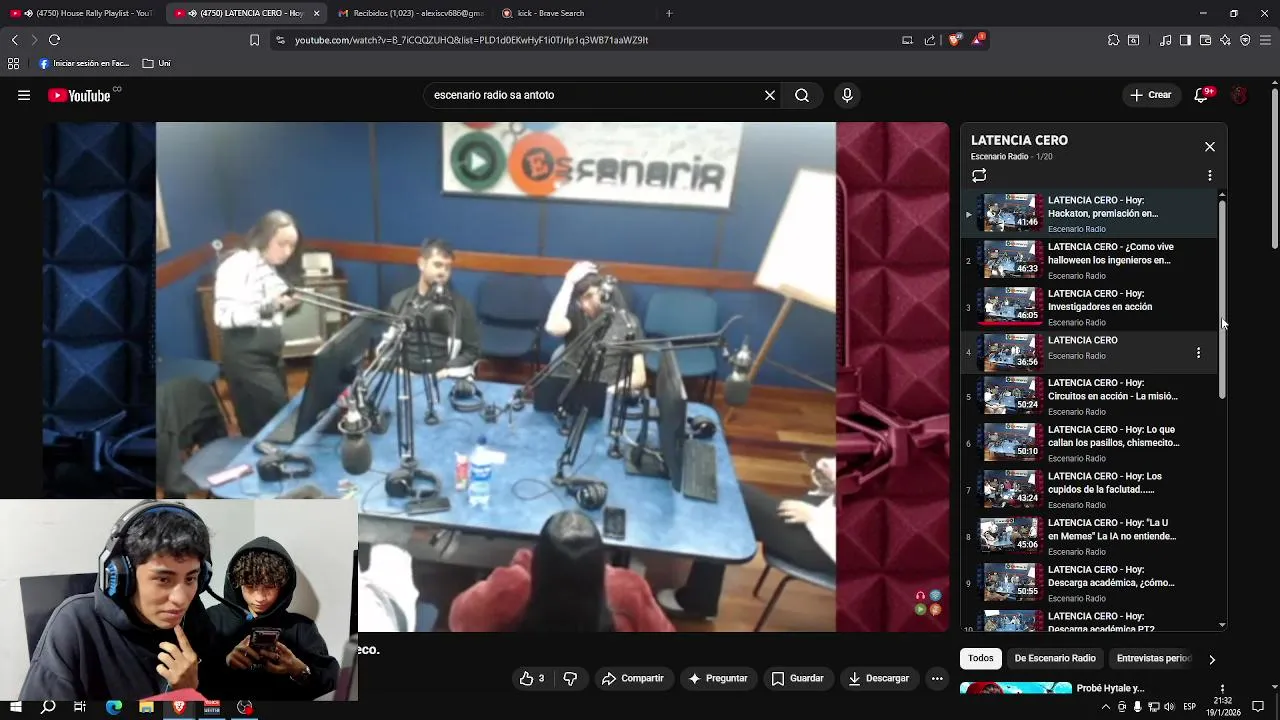Select the Entrevistas periodísticas chip
The height and width of the screenshot is (720, 1280).
tap(1153, 658)
